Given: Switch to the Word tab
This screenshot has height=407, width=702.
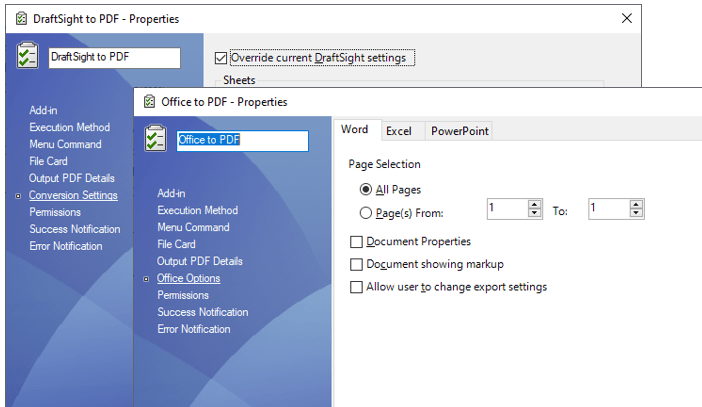Looking at the screenshot, I should 357,130.
